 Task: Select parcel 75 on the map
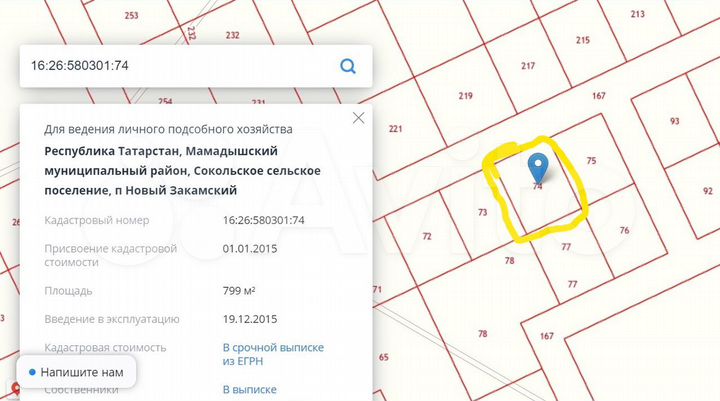point(591,161)
